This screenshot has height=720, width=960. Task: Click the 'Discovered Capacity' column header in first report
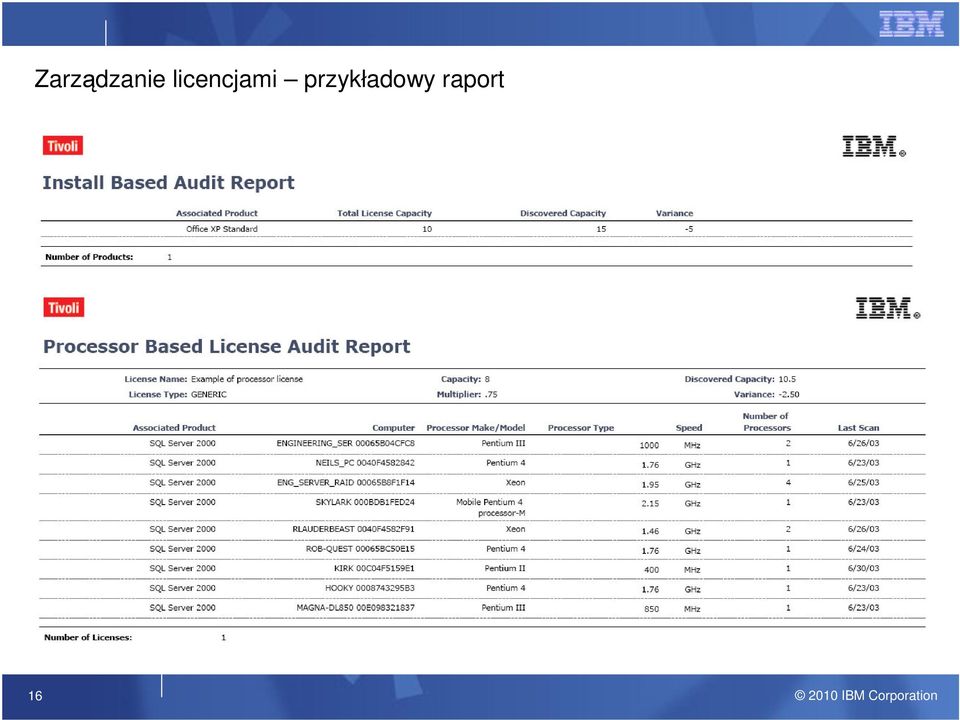pyautogui.click(x=563, y=213)
